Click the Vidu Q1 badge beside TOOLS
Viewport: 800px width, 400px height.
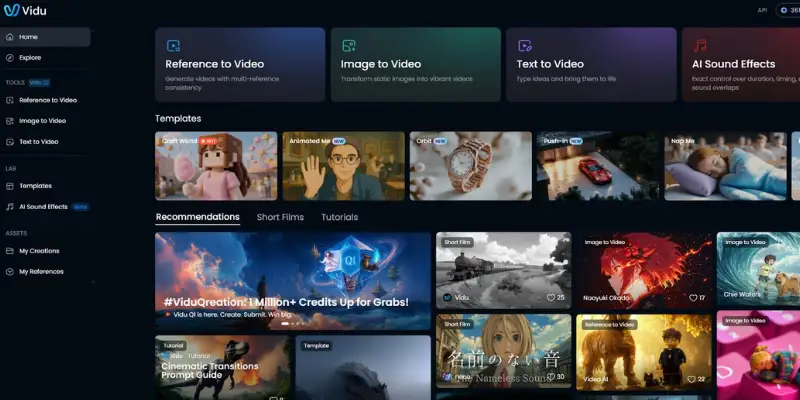39,83
